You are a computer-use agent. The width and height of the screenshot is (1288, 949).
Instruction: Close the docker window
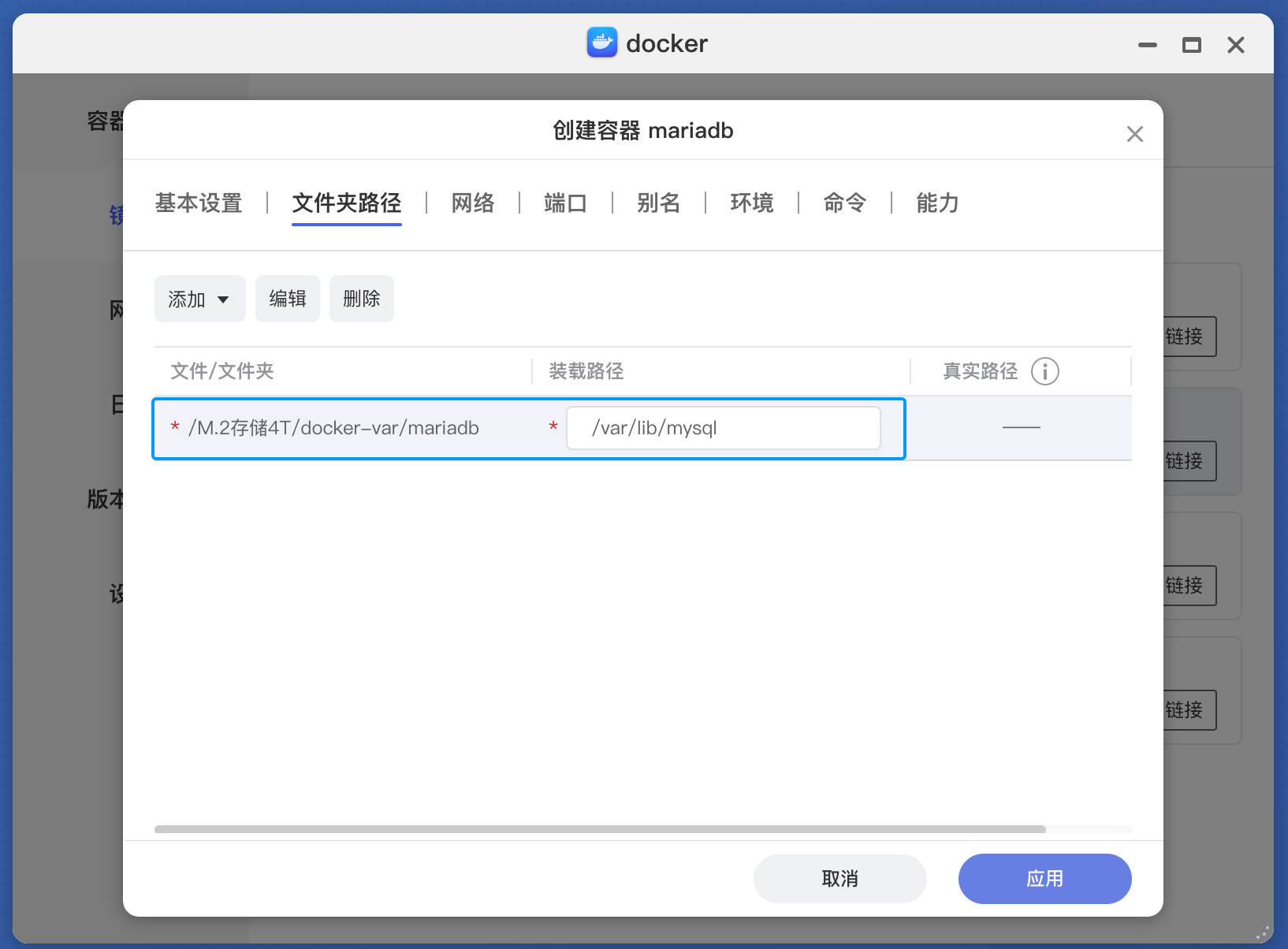pos(1236,45)
